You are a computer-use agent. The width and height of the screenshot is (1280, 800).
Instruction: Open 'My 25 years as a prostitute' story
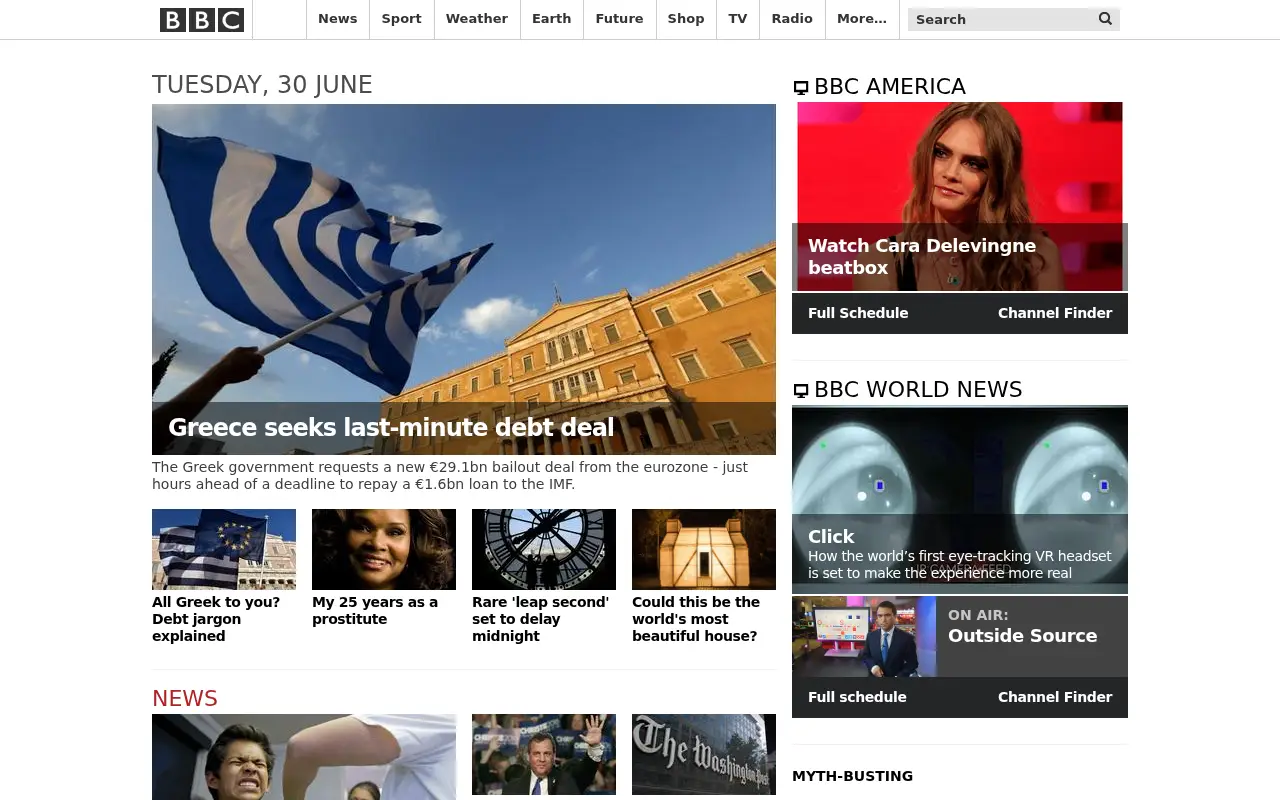tap(375, 611)
